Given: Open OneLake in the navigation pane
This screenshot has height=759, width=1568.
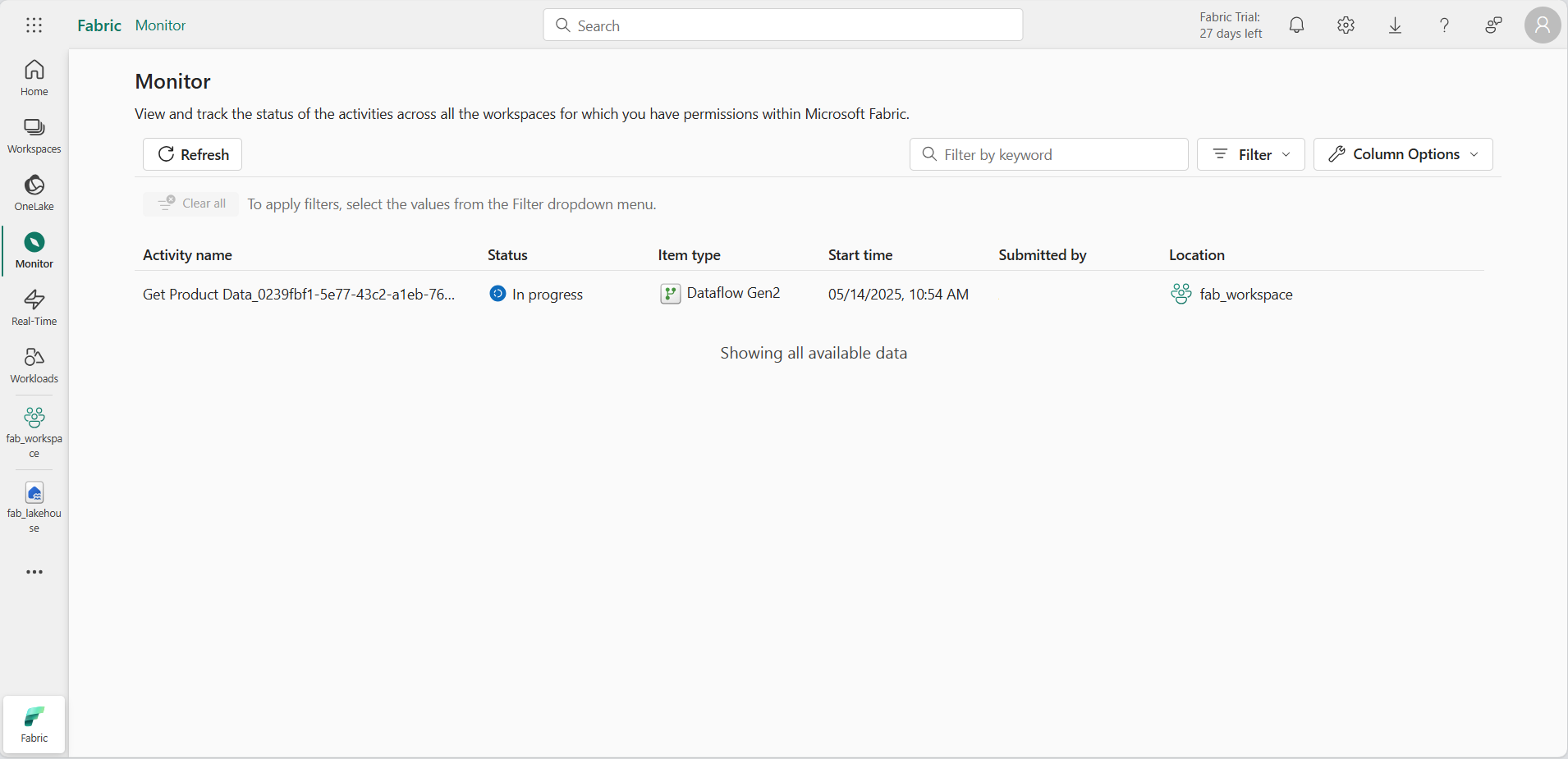Looking at the screenshot, I should 34,193.
